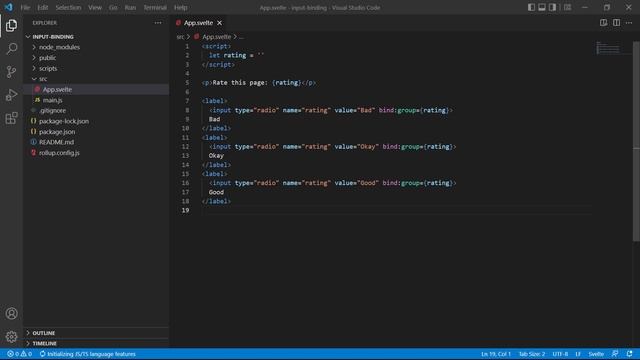The height and width of the screenshot is (360, 640).
Task: Expand the node_modules folder
Action: pyautogui.click(x=96, y=47)
